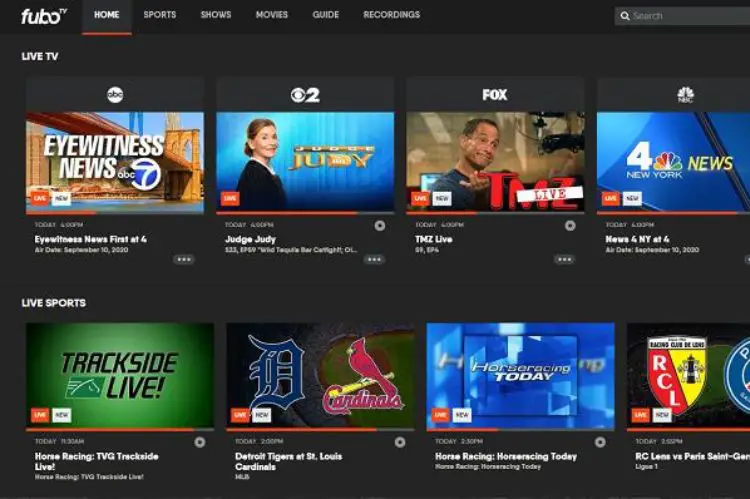Click LIVE badge on Eyewitness News
This screenshot has height=499, width=750.
click(40, 198)
